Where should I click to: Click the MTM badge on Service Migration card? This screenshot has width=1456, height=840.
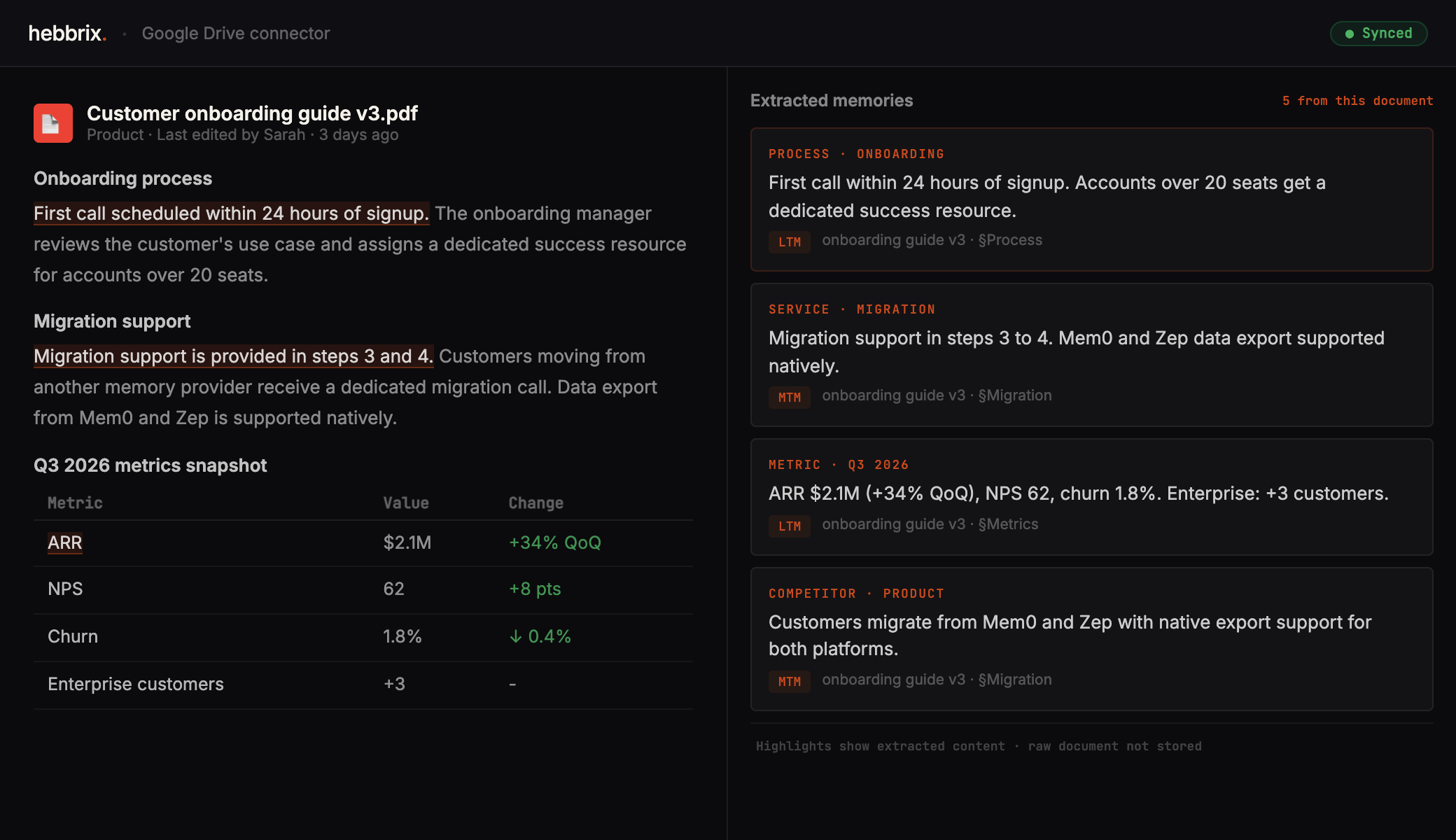point(789,398)
